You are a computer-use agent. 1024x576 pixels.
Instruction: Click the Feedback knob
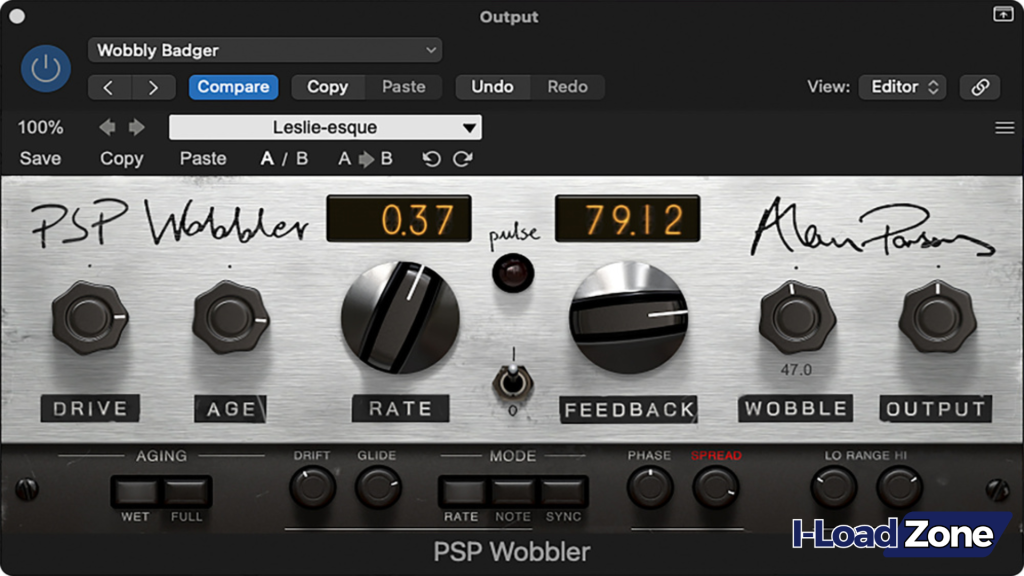pyautogui.click(x=629, y=318)
